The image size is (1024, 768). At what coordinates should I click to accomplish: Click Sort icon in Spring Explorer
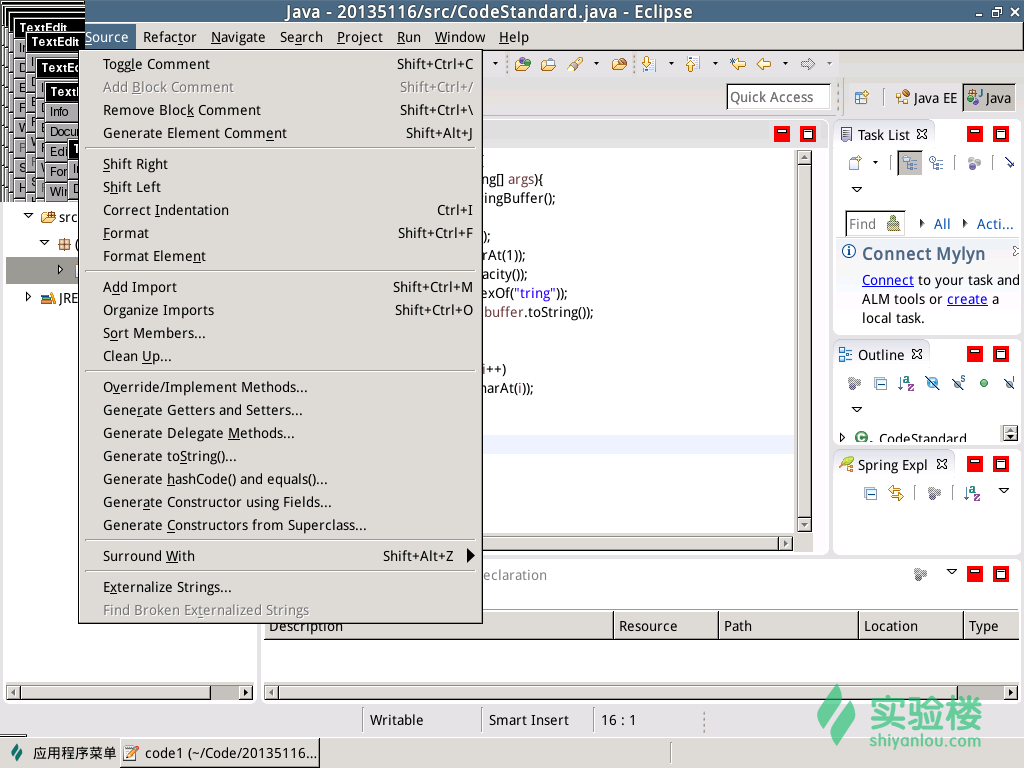(x=972, y=494)
